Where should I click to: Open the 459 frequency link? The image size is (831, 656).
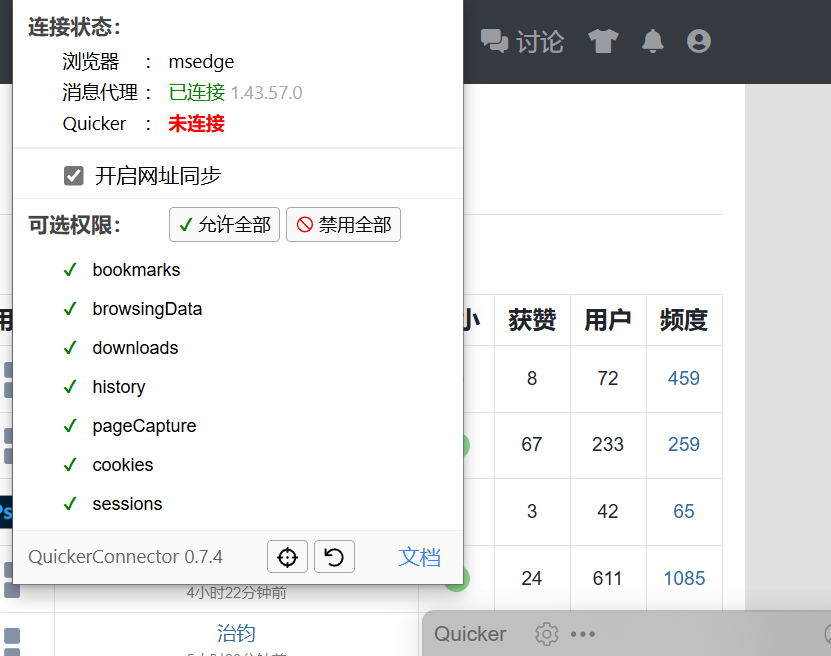pyautogui.click(x=684, y=378)
